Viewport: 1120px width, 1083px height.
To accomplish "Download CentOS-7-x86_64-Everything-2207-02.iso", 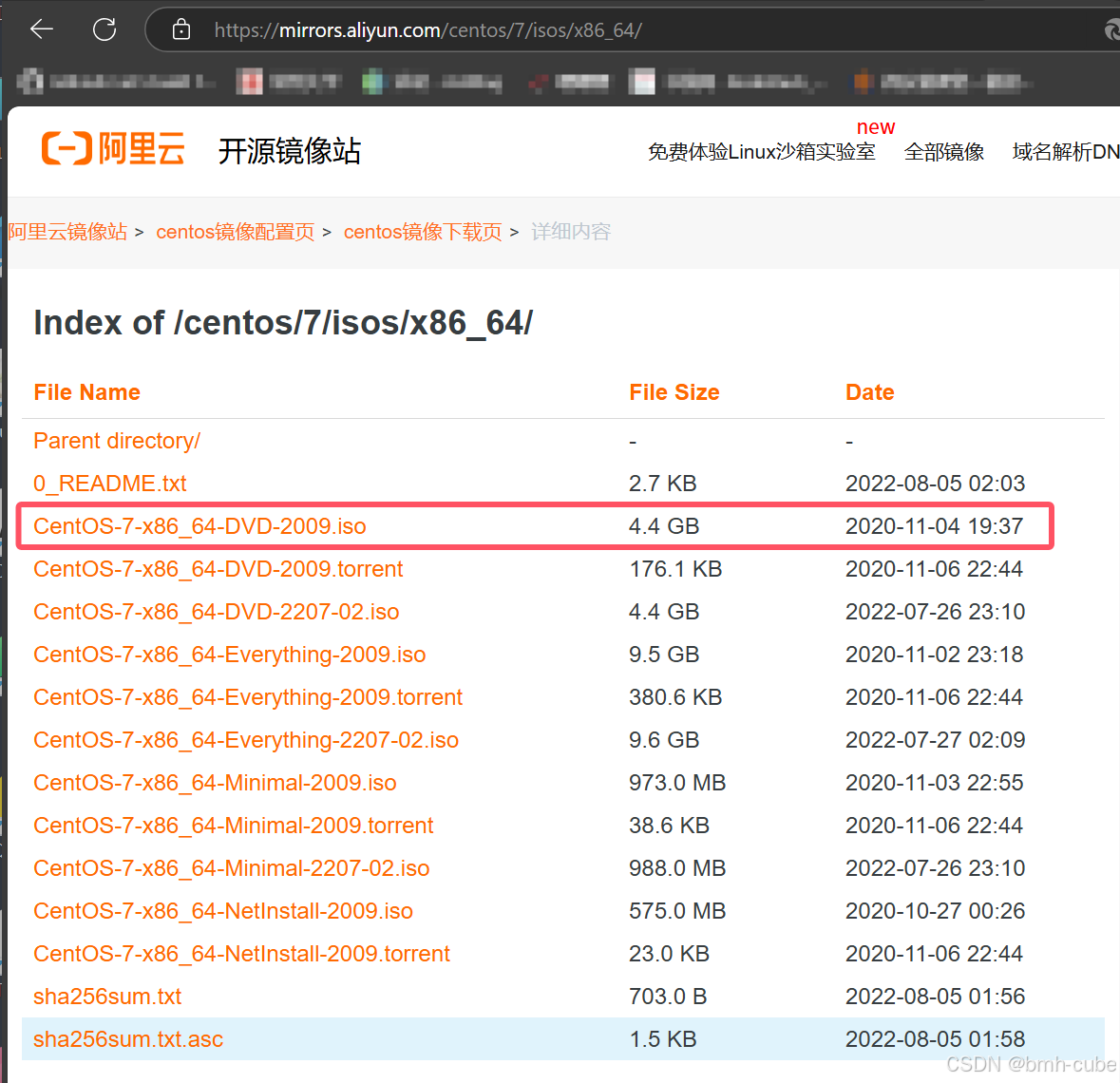I will (246, 740).
